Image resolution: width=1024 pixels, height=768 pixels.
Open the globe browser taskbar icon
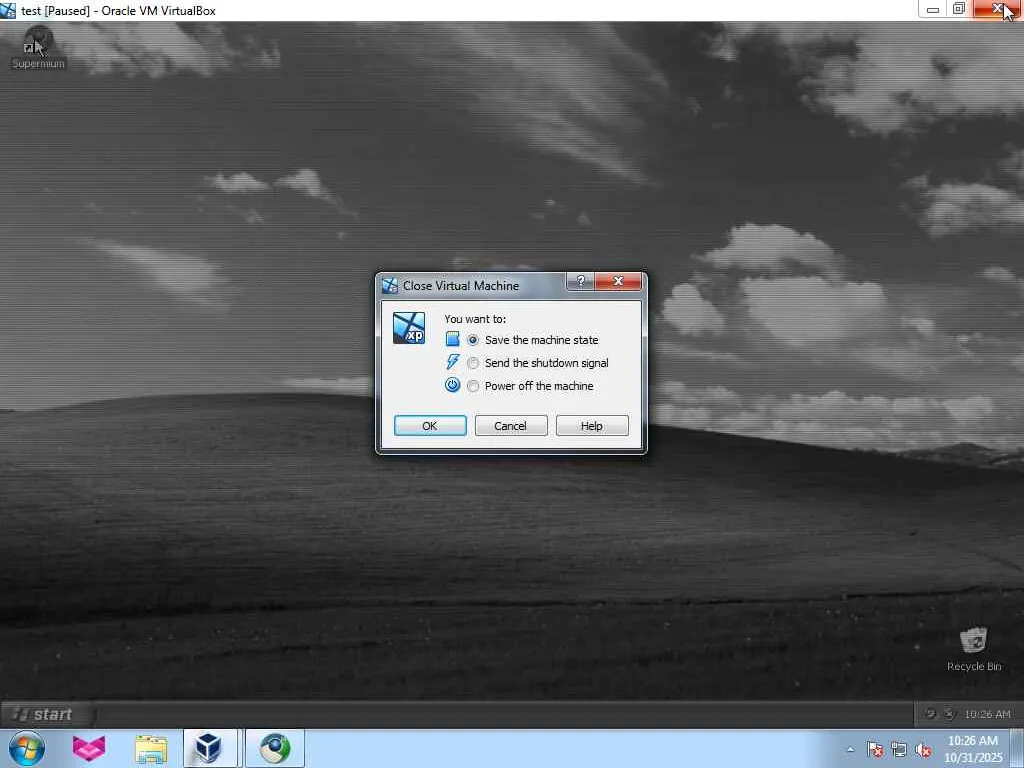pos(275,748)
